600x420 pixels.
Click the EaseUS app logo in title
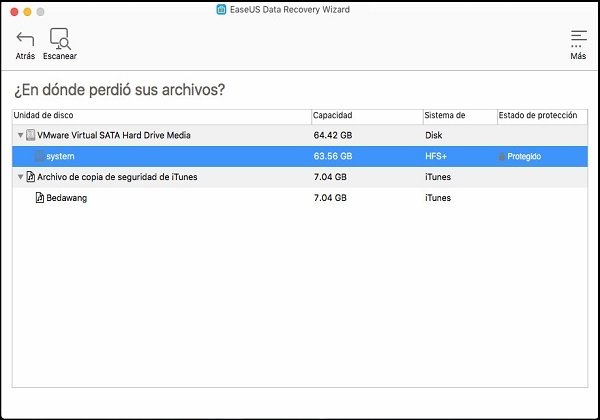[221, 10]
